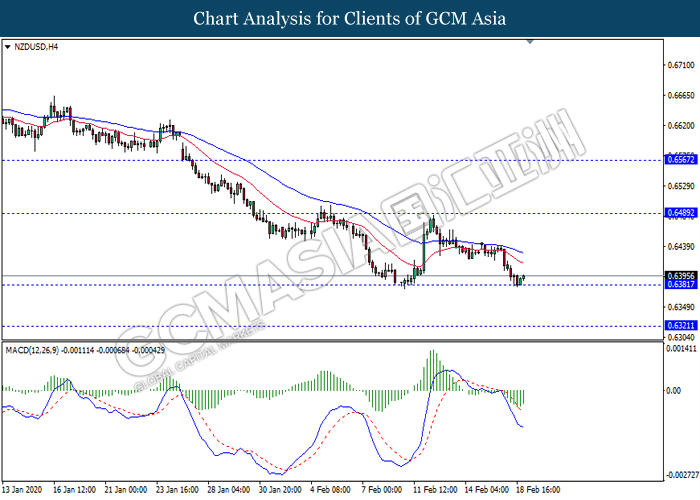Click the 13 Jan 2020 date label
700x500 pixels.
(22, 490)
